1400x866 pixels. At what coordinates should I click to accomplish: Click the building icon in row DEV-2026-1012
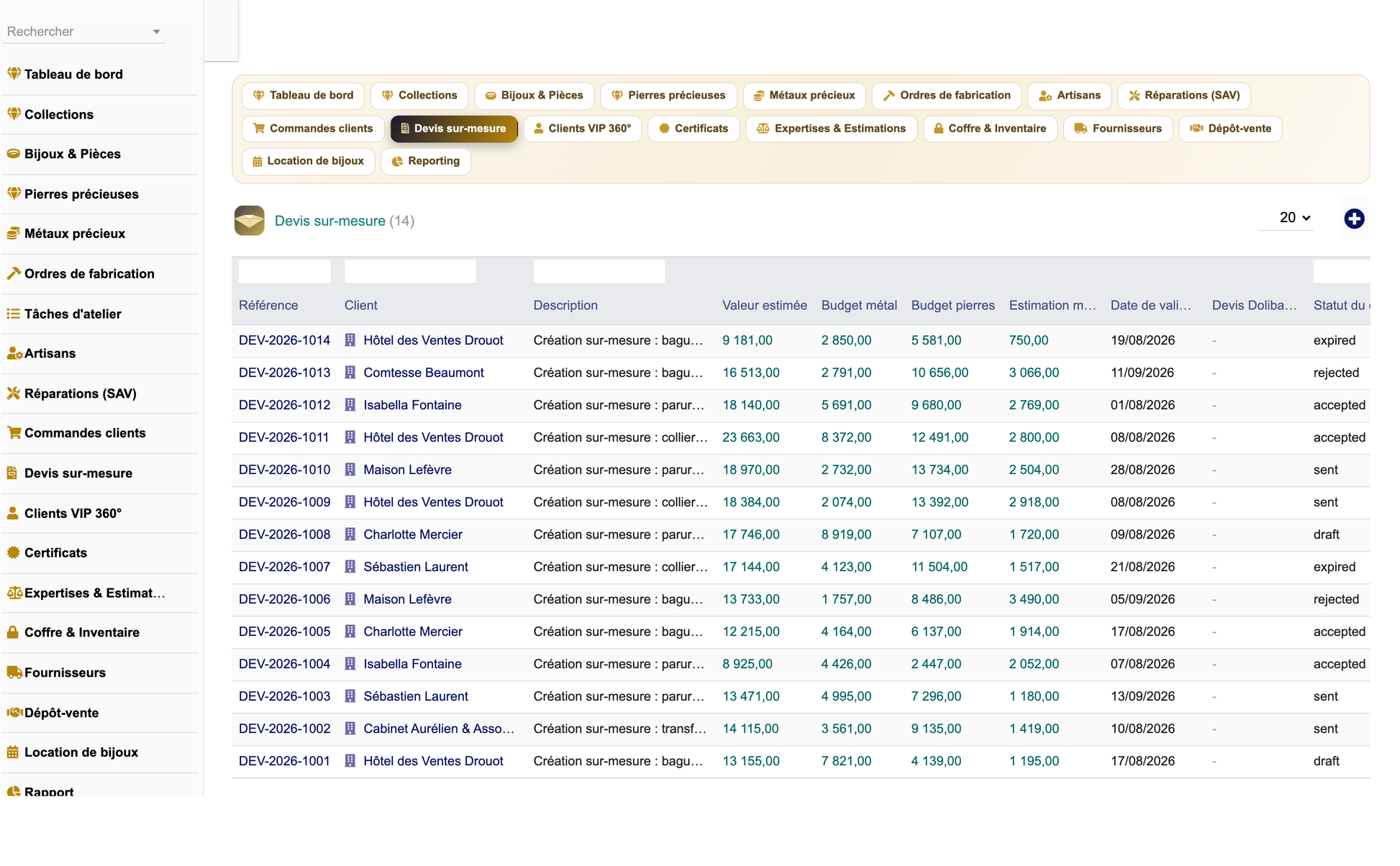[x=350, y=405]
